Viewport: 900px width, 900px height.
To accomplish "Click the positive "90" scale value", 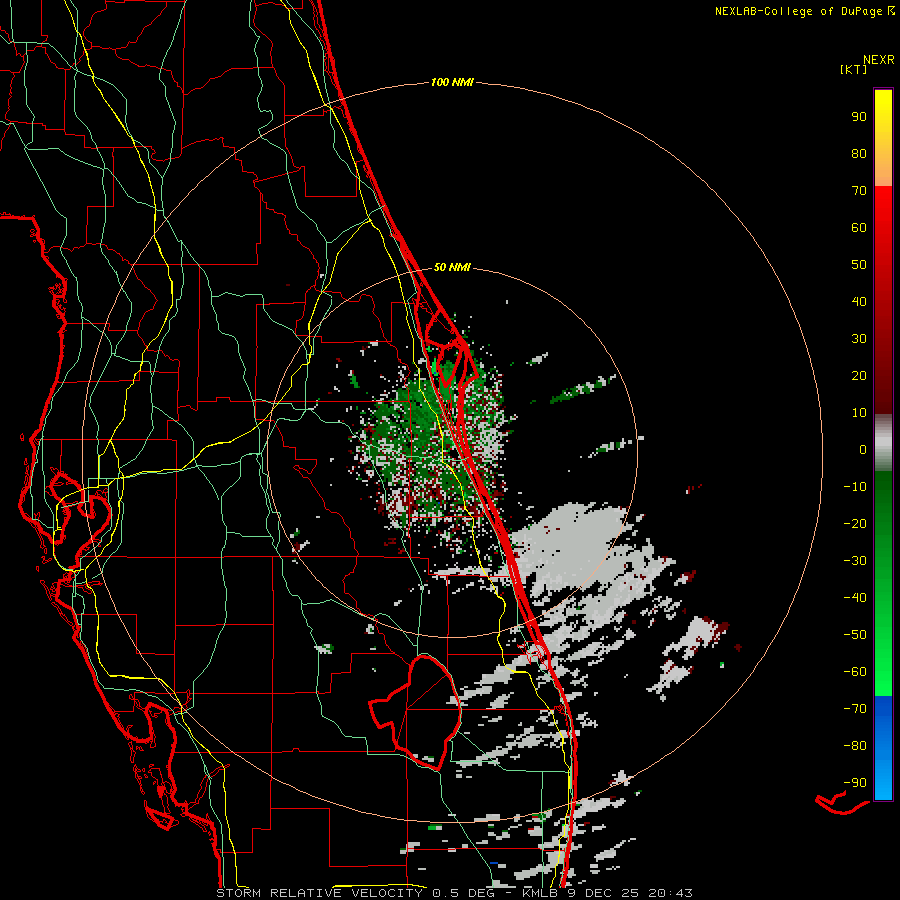I will (859, 117).
